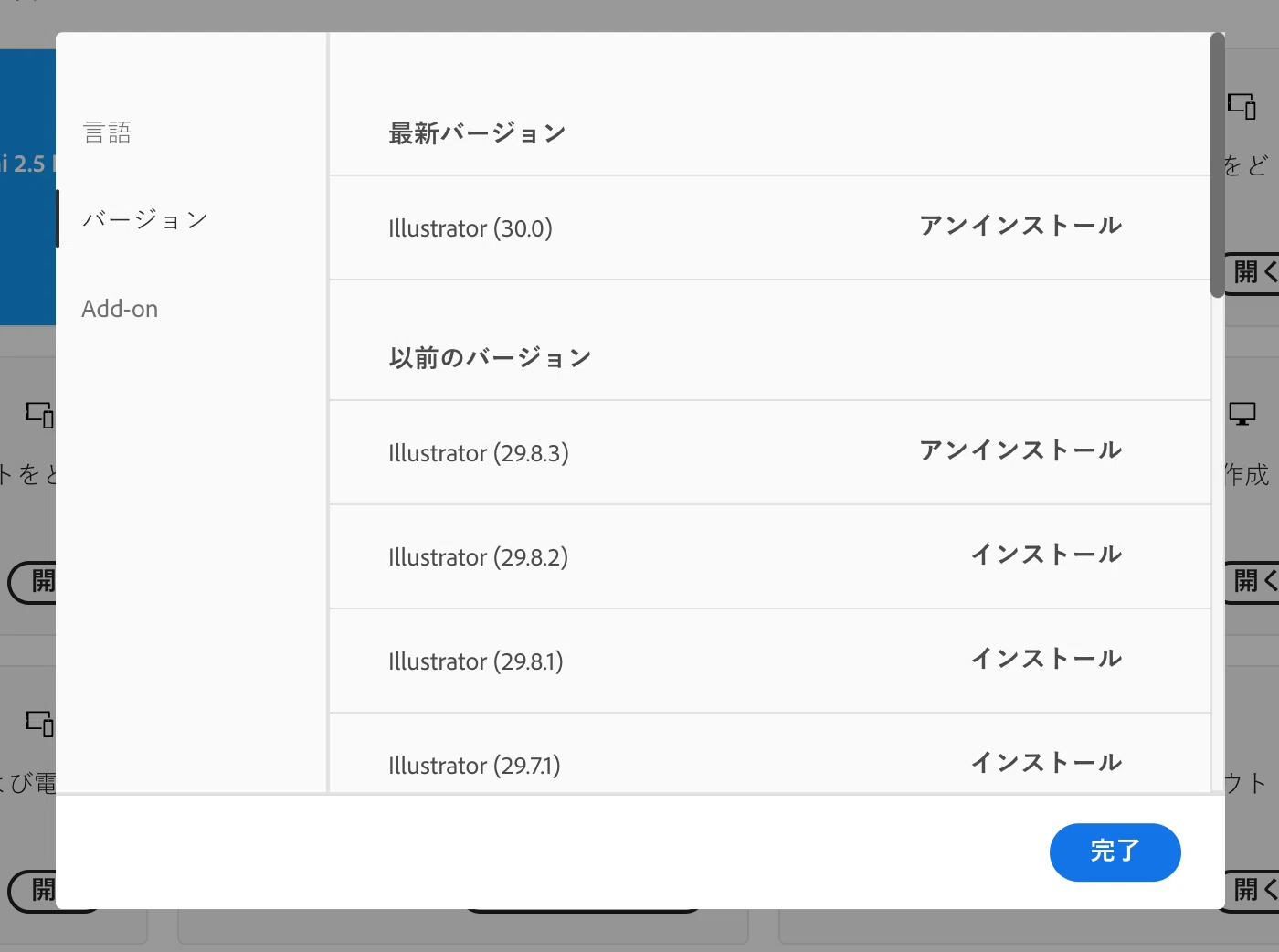The image size is (1279, 952).
Task: Click the Illustrator (29.8.3) label
Action: coord(479,453)
